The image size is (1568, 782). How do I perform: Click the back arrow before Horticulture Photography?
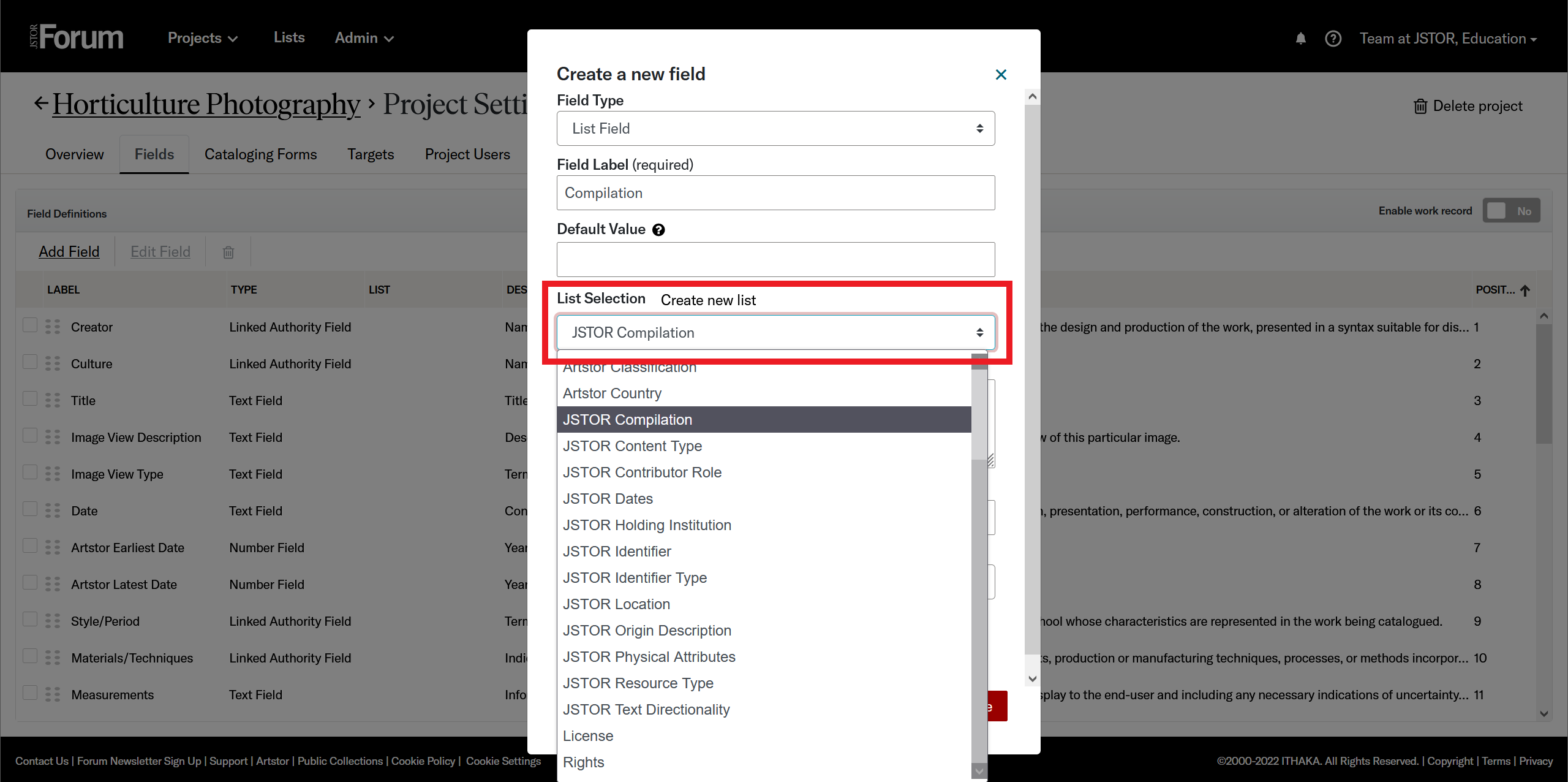tap(41, 103)
